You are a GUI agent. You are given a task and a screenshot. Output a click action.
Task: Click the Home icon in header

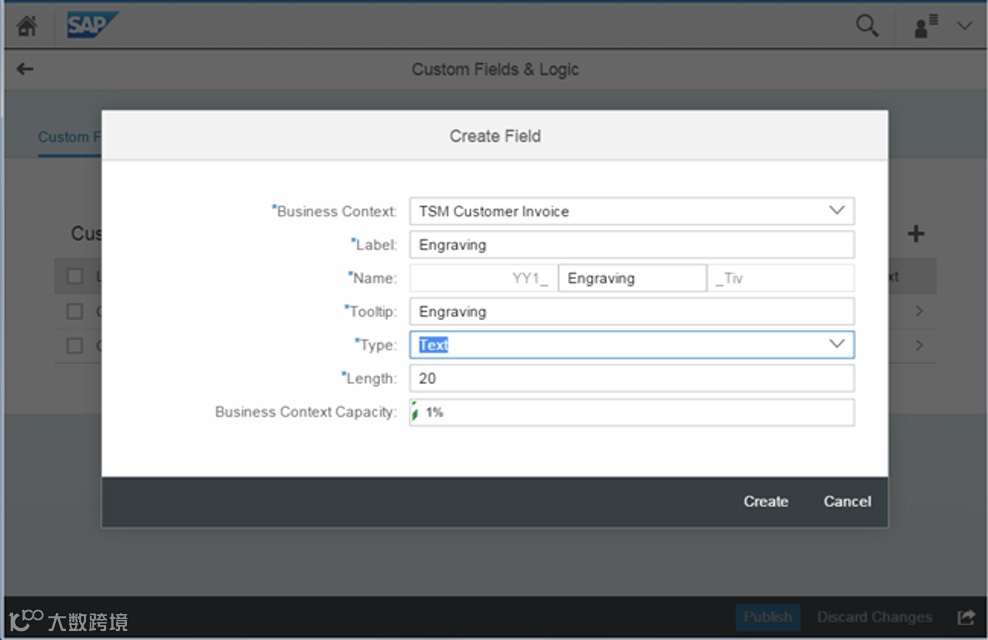pyautogui.click(x=27, y=26)
